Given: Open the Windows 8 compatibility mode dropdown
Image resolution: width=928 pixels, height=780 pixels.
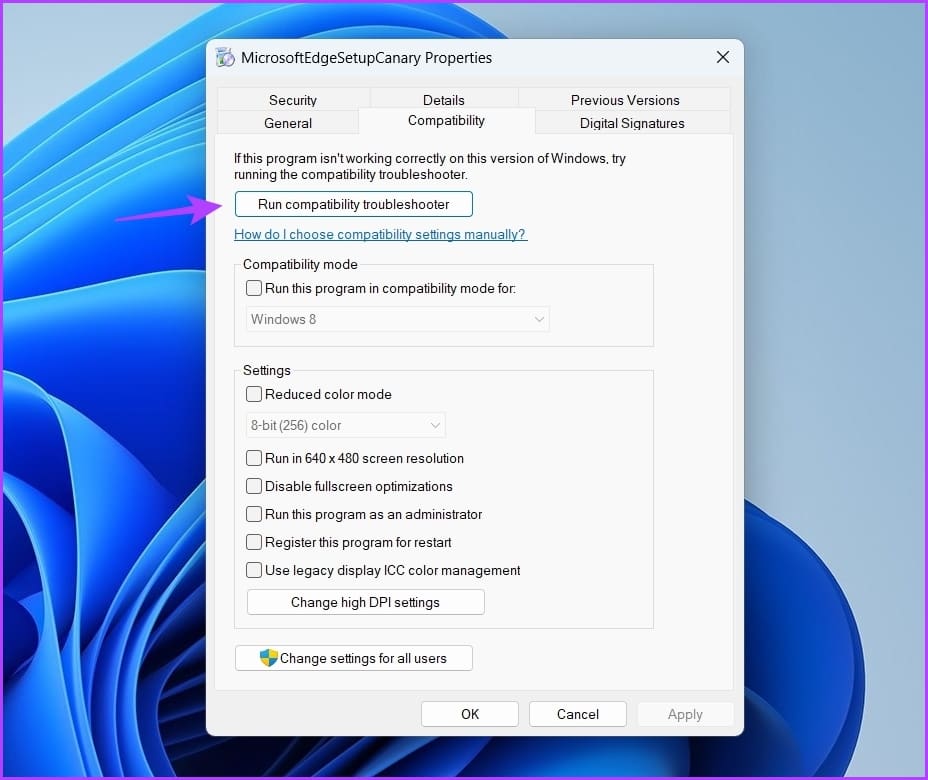Looking at the screenshot, I should [x=397, y=319].
